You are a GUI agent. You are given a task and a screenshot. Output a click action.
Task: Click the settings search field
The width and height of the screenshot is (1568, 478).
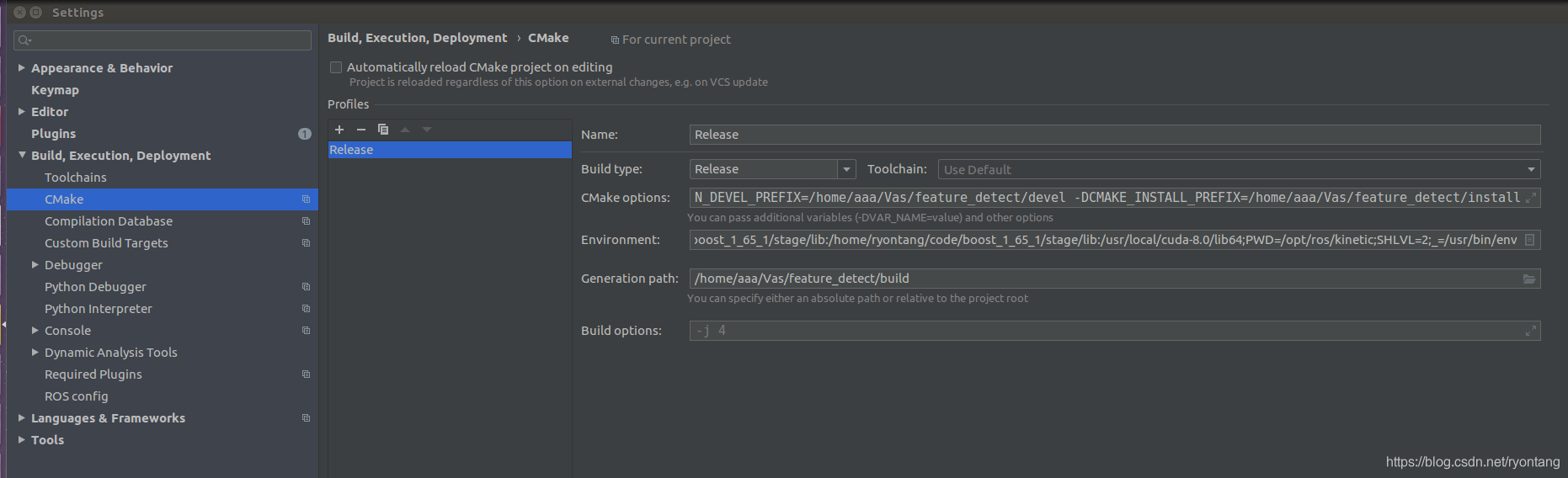click(x=163, y=40)
